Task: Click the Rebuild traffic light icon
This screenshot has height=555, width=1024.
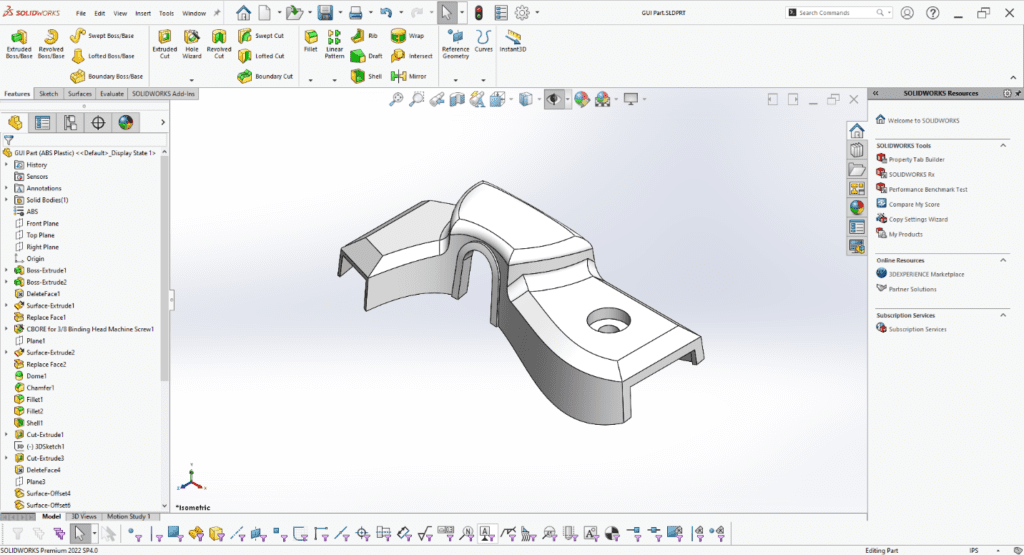Action: tap(478, 13)
